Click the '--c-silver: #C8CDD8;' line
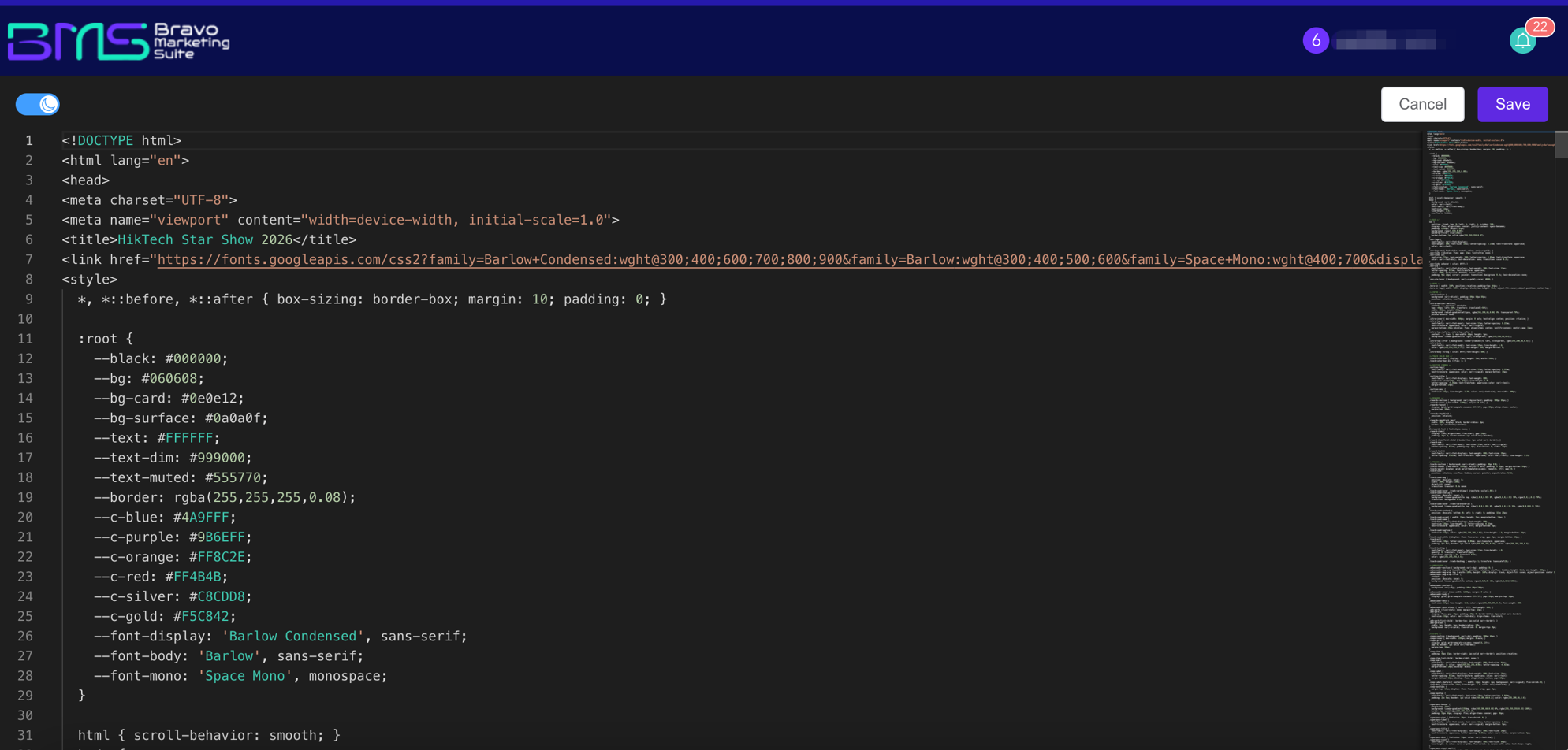Screen dimensions: 1568x750 (x=173, y=596)
